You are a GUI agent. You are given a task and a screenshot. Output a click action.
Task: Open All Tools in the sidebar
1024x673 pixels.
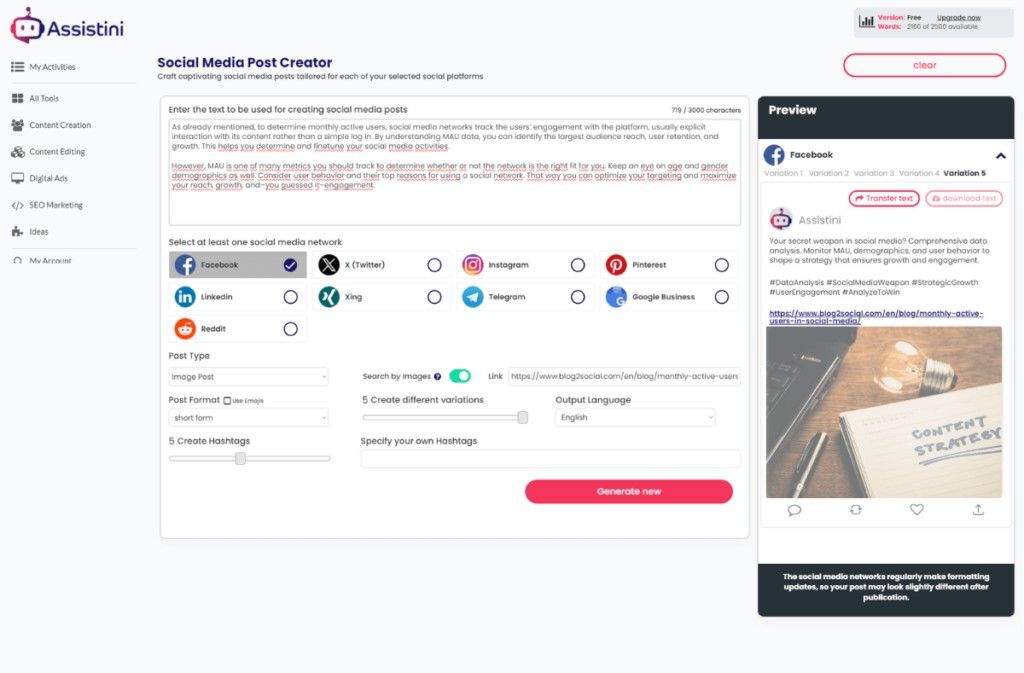43,99
